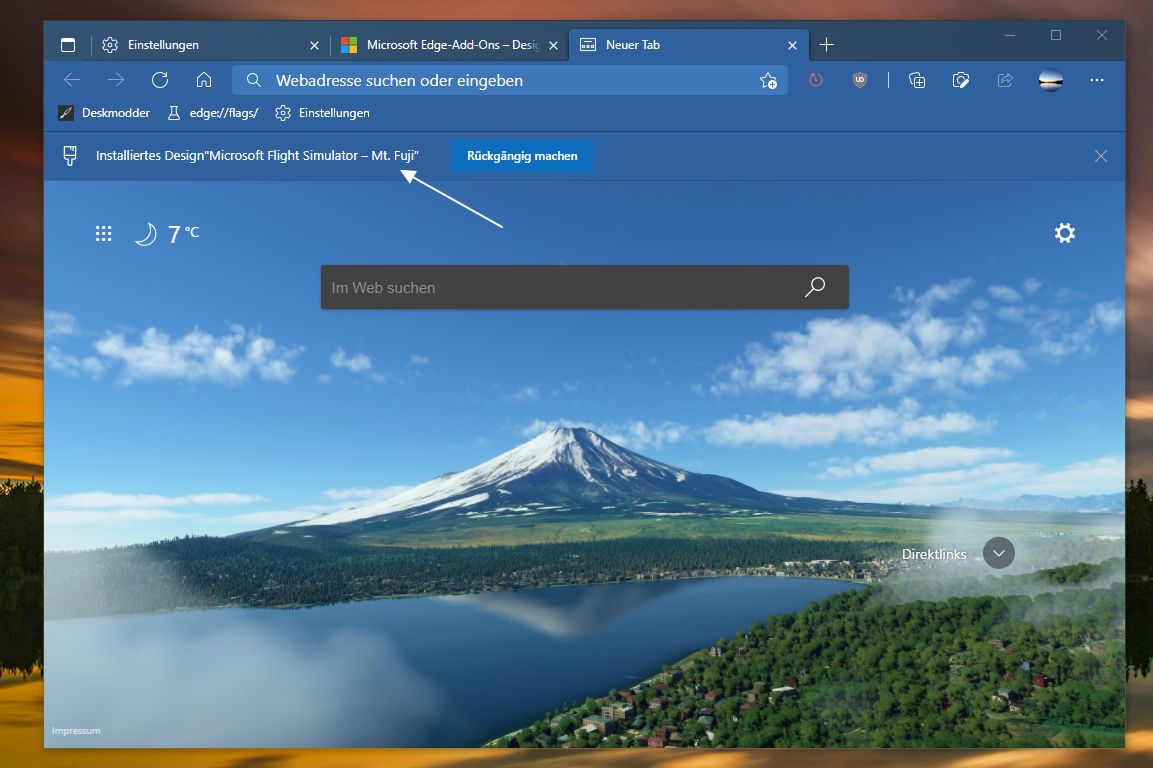Screen dimensions: 1153x768
Task: Open the uBlock Origin shield extension
Action: pyautogui.click(x=860, y=80)
